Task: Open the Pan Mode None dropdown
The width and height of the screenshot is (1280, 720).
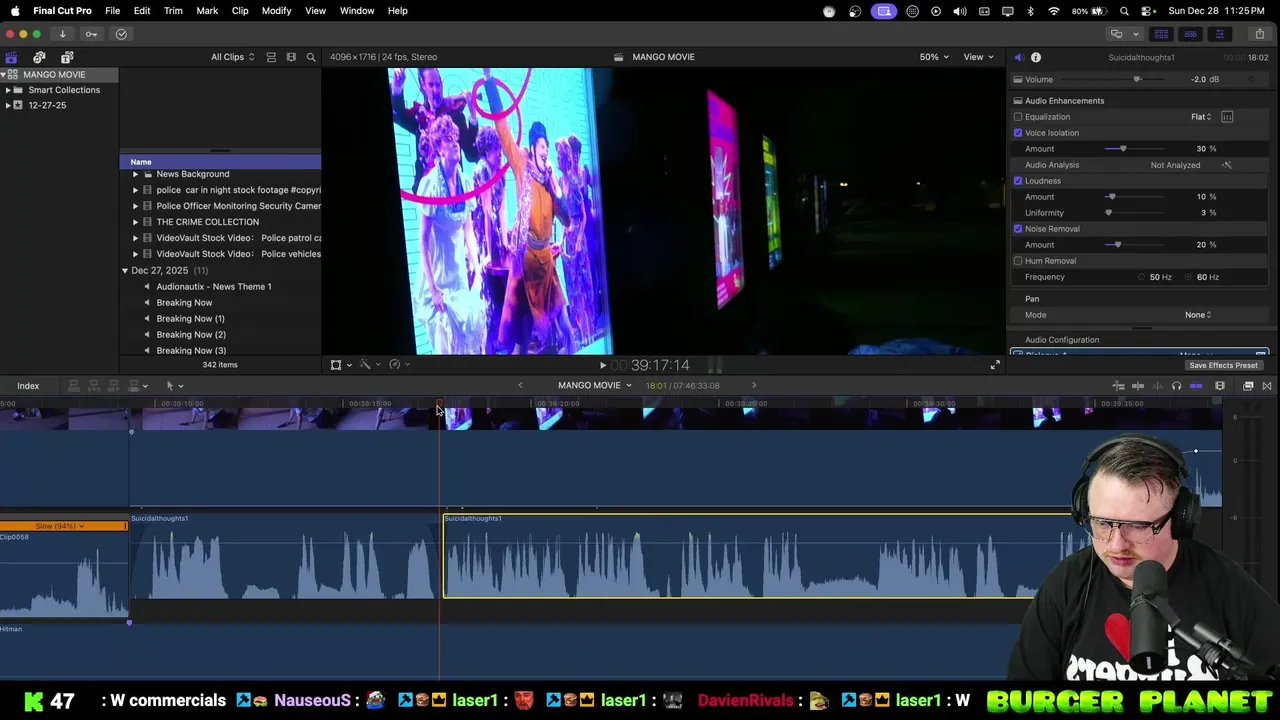Action: (x=1198, y=315)
